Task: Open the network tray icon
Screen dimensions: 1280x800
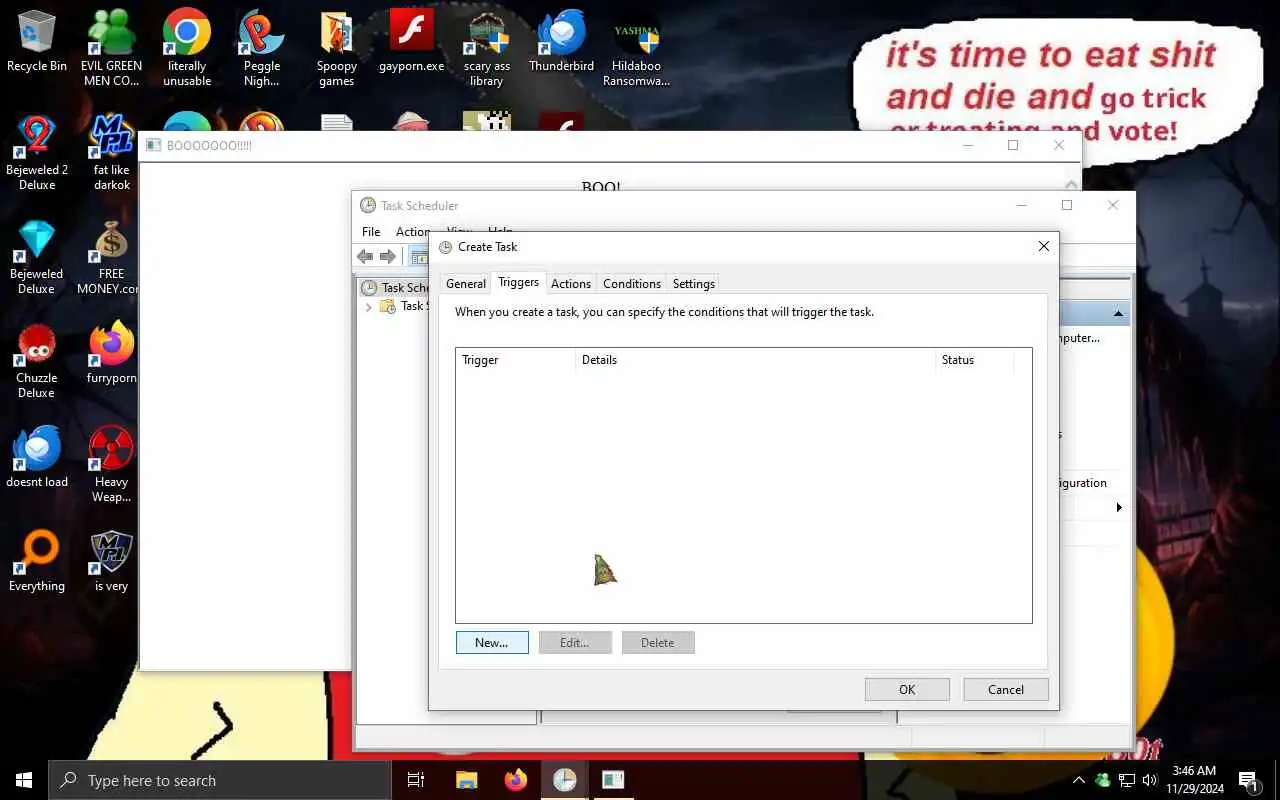Action: pos(1127,780)
